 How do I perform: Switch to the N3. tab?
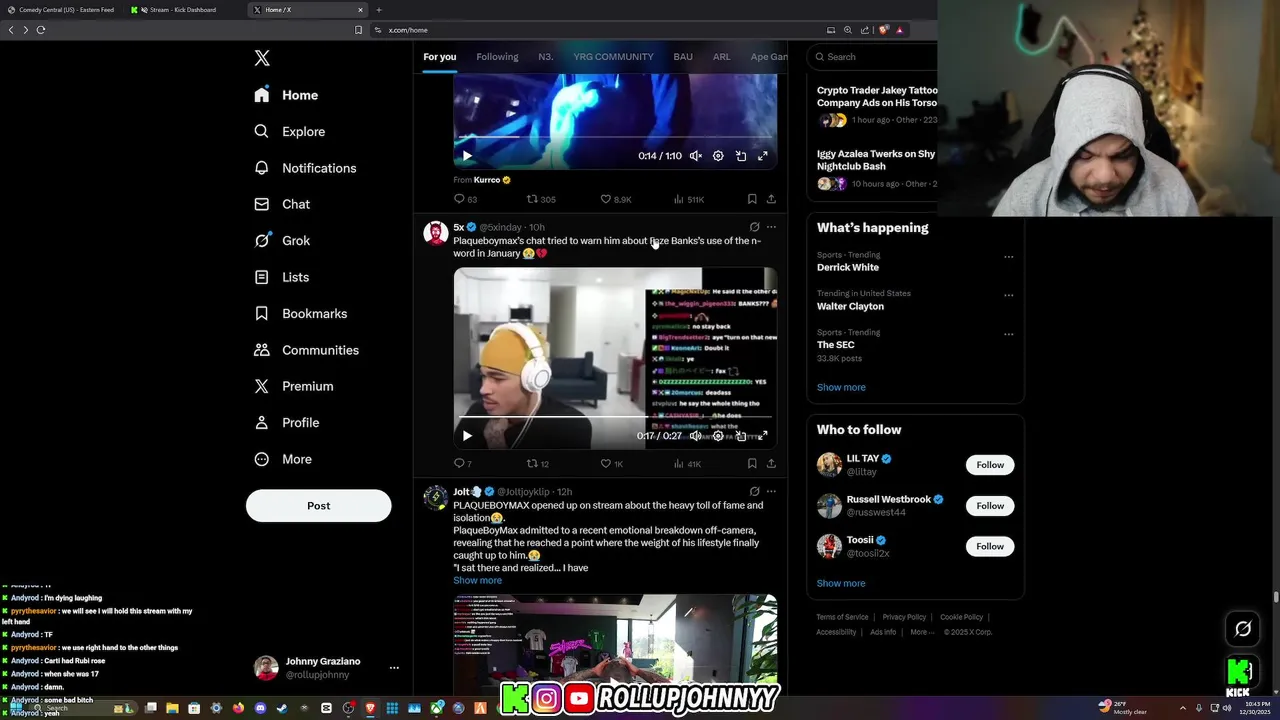pos(546,57)
